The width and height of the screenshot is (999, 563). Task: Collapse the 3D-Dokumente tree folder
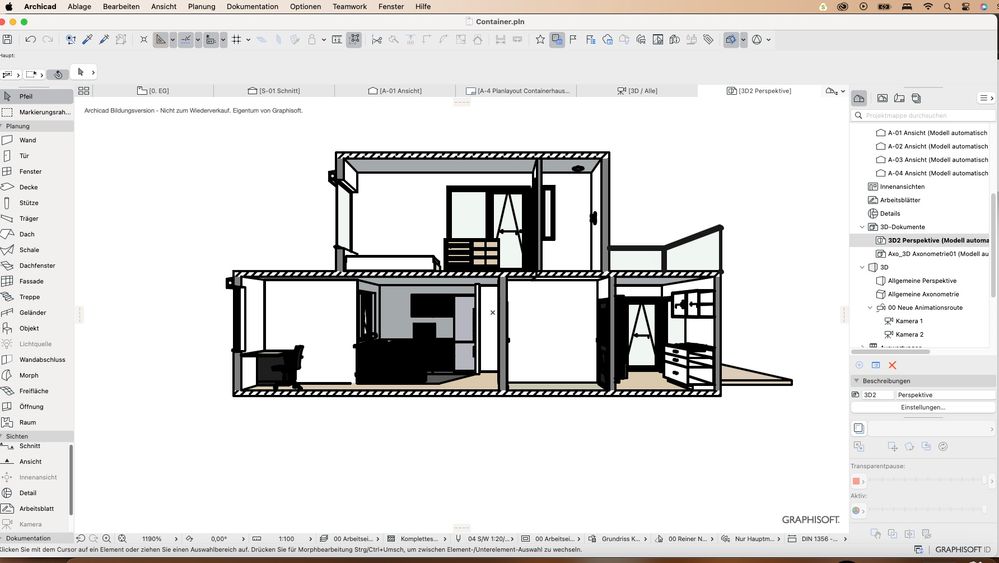pos(862,227)
